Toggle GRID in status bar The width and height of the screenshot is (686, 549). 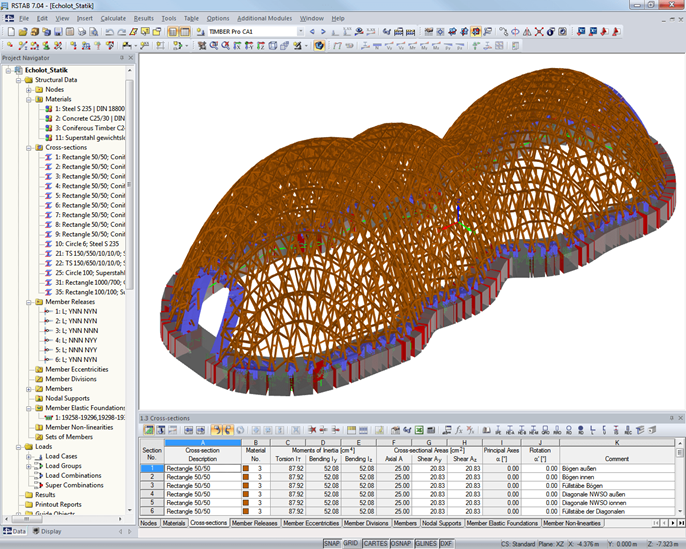pyautogui.click(x=352, y=543)
